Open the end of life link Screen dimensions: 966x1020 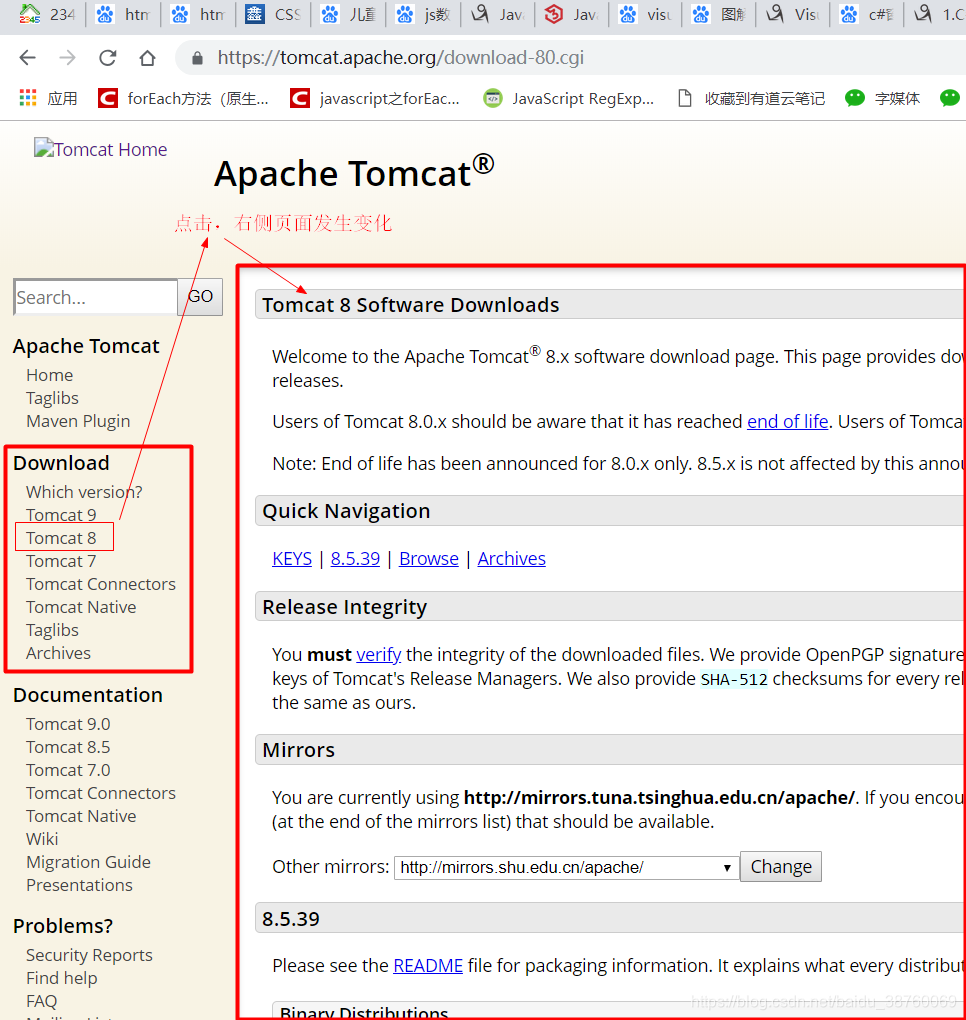pyautogui.click(x=787, y=422)
